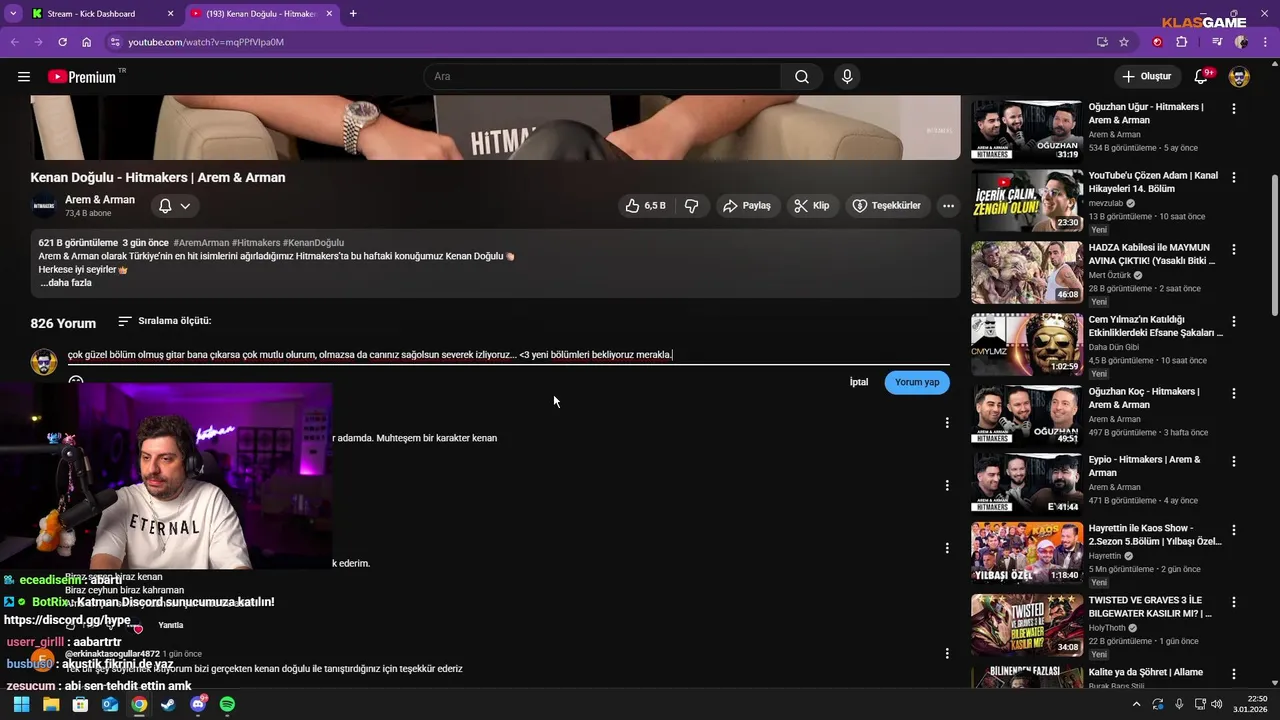The image size is (1280, 720).
Task: Bookmark this page with the star icon
Action: (x=1124, y=42)
